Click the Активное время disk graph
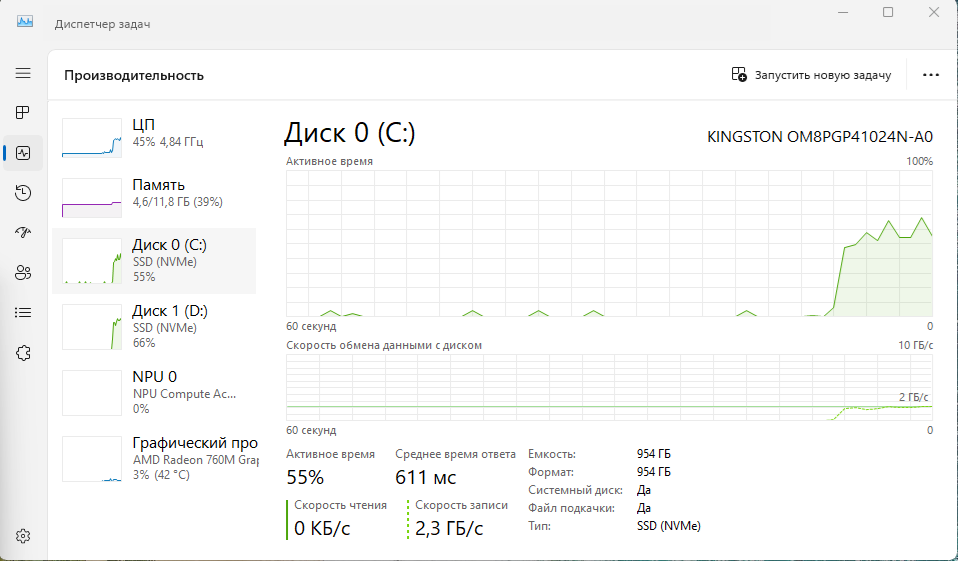The image size is (958, 561). 609,243
